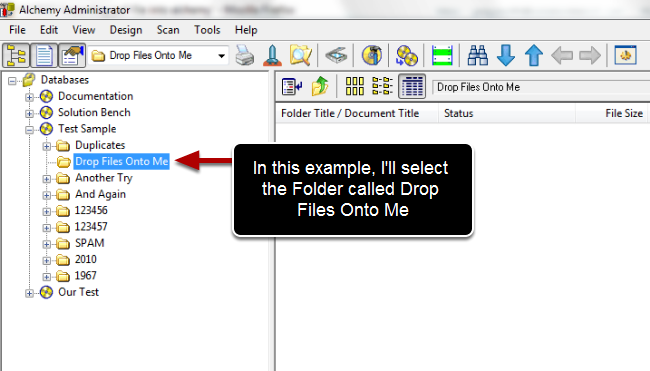Image resolution: width=650 pixels, height=371 pixels.
Task: Select the SPAM folder
Action: click(90, 243)
